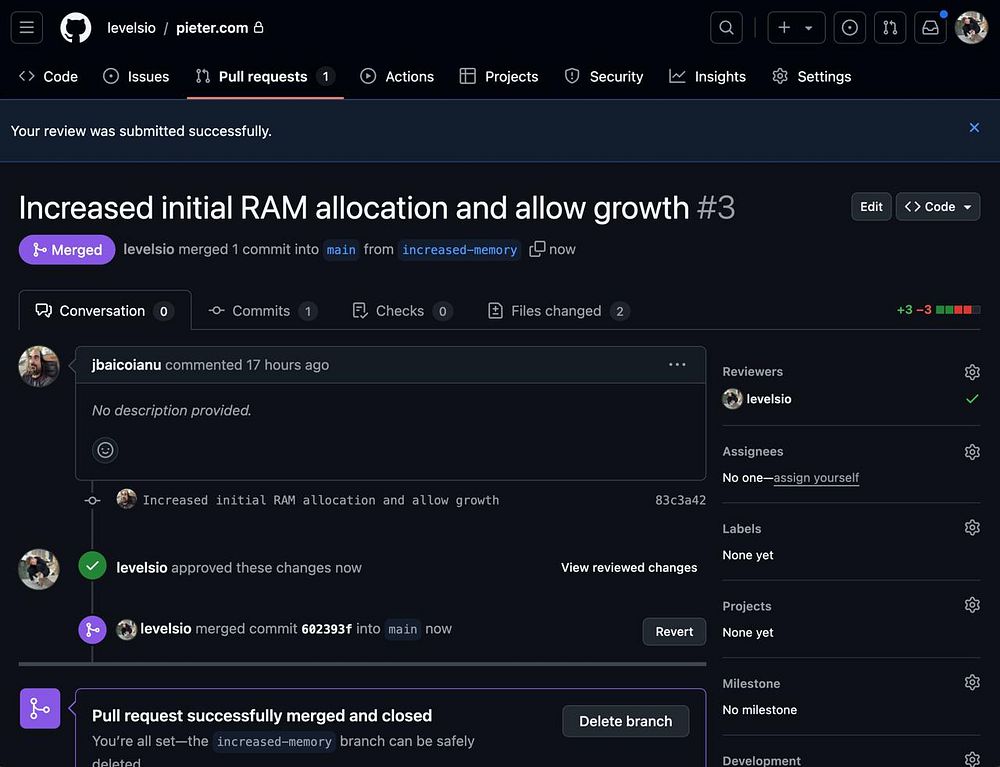Open pieter.com repository link
This screenshot has height=767, width=1000.
click(212, 28)
